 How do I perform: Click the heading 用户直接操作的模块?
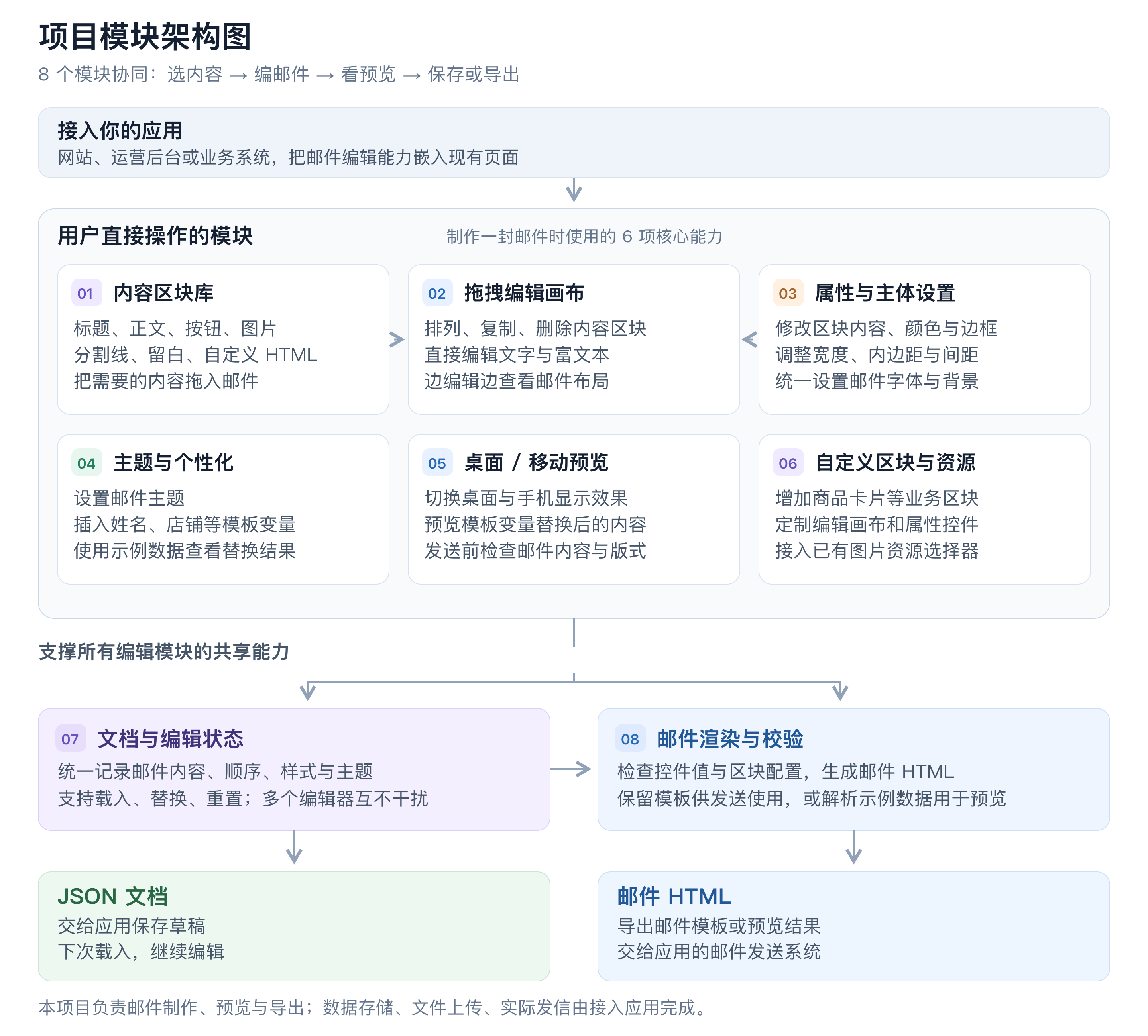click(155, 235)
